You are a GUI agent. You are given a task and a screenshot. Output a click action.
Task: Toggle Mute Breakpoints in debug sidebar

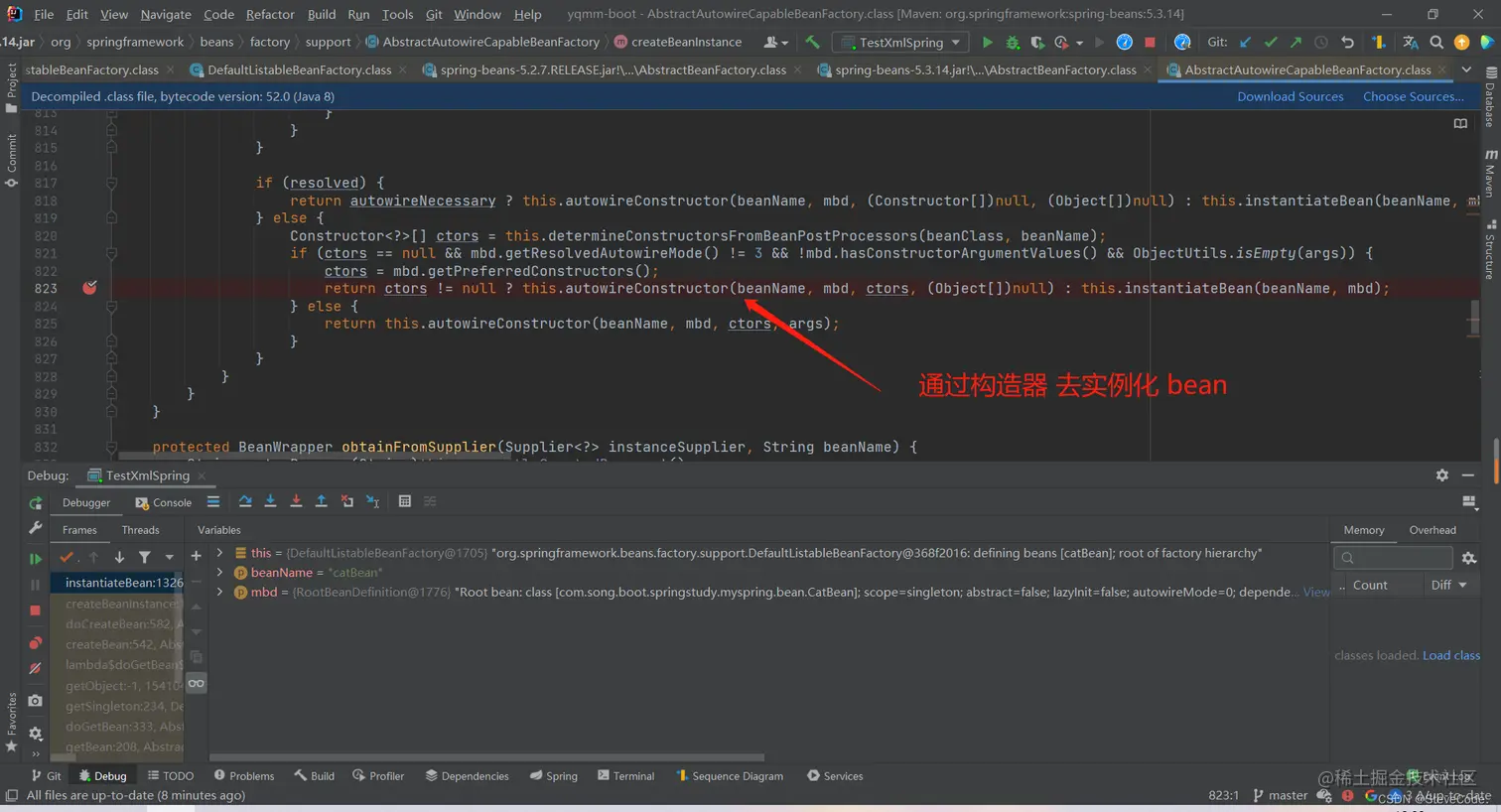35,668
